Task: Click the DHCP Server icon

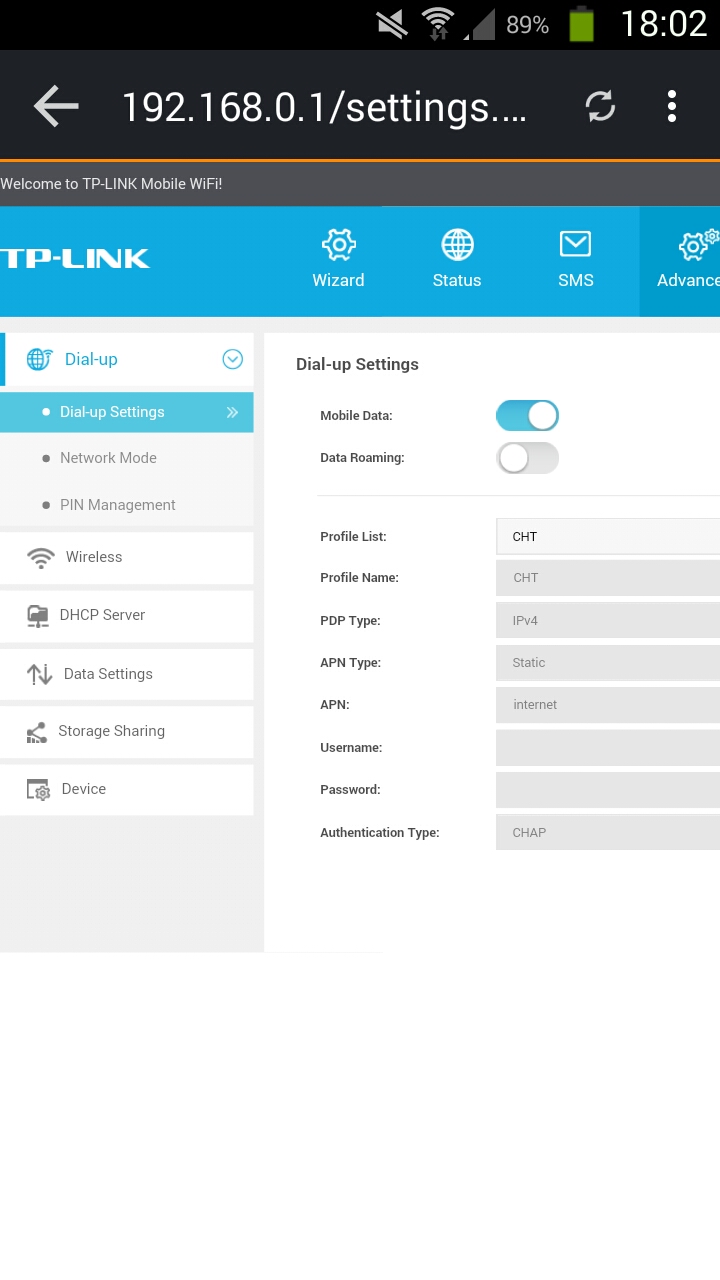Action: 38,616
